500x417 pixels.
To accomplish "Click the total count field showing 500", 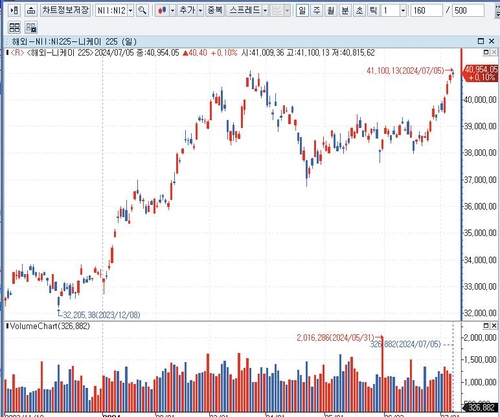I will click(x=468, y=11).
